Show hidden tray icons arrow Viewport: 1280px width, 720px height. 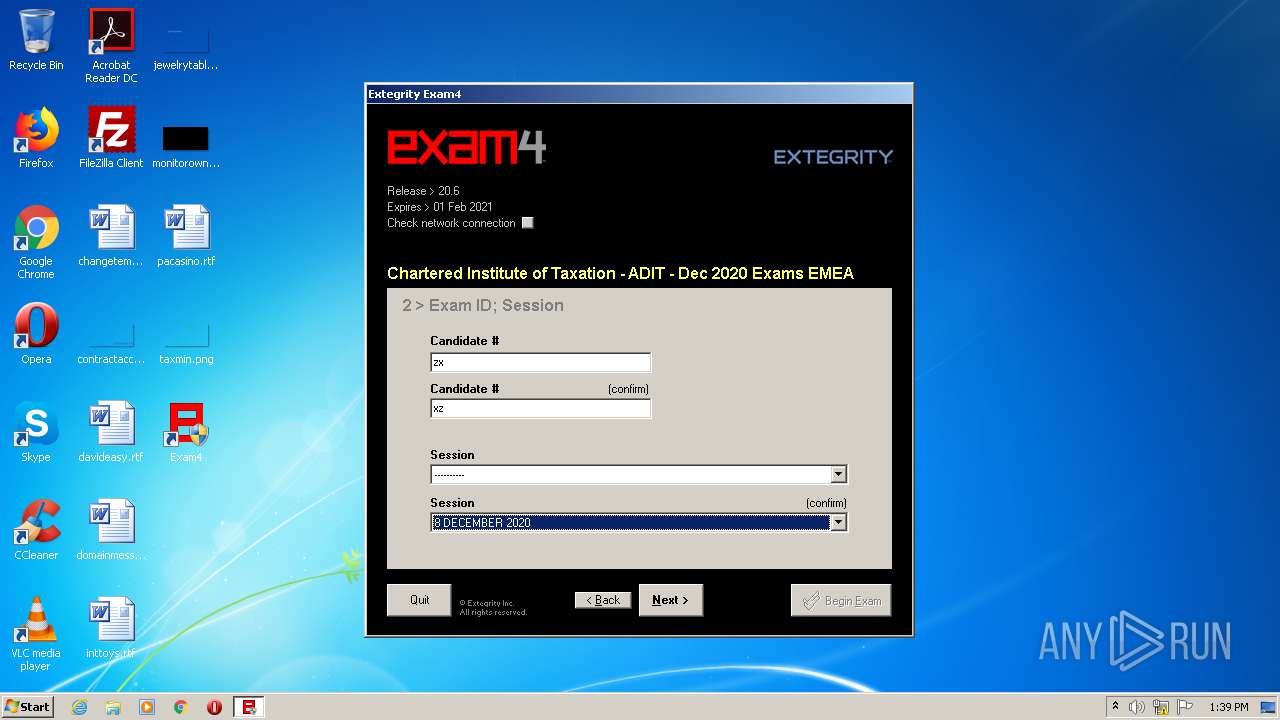point(1115,707)
